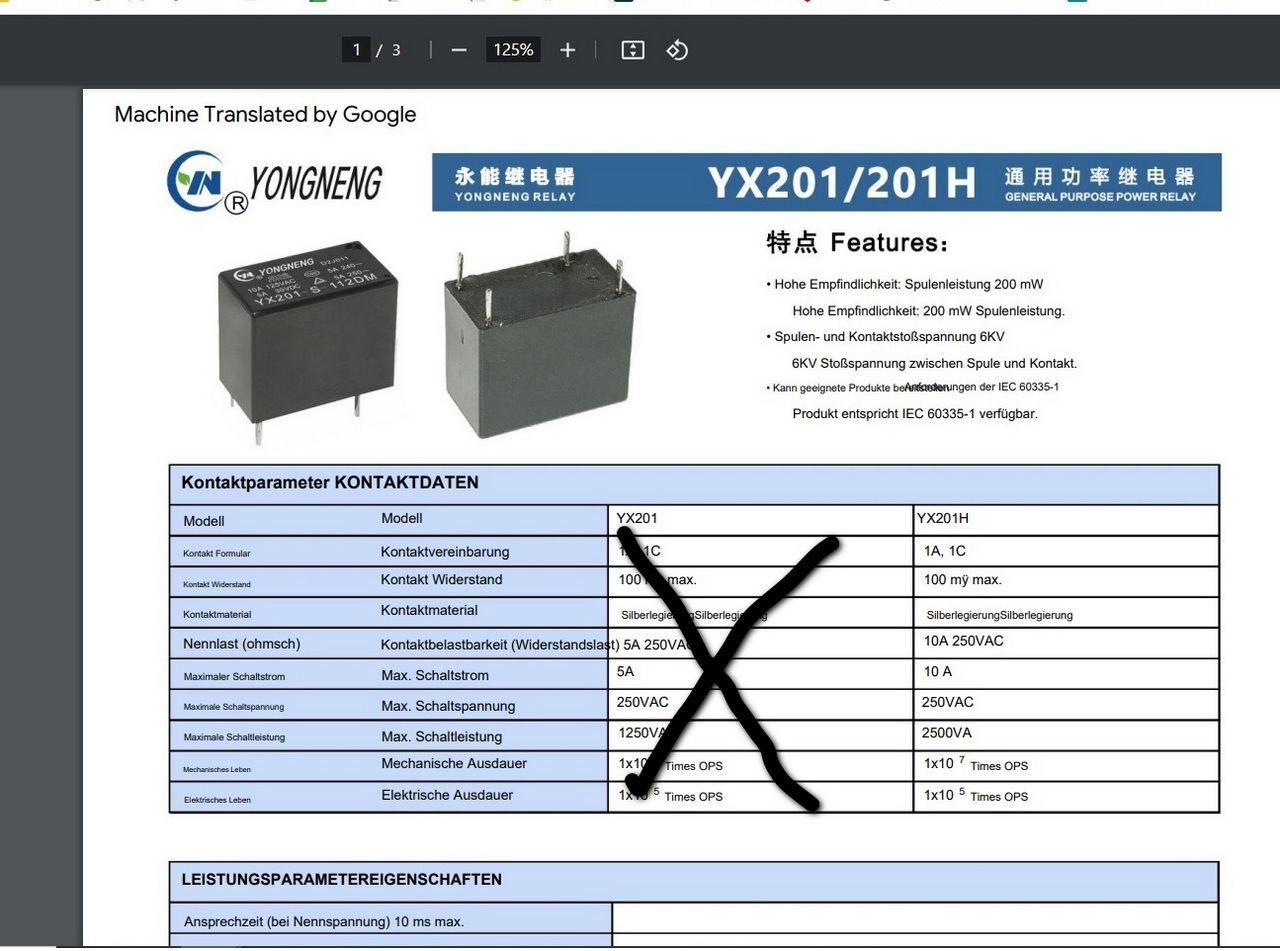The height and width of the screenshot is (951, 1280).
Task: Click "Maximale Schaltleistung" small label
Action: [234, 737]
